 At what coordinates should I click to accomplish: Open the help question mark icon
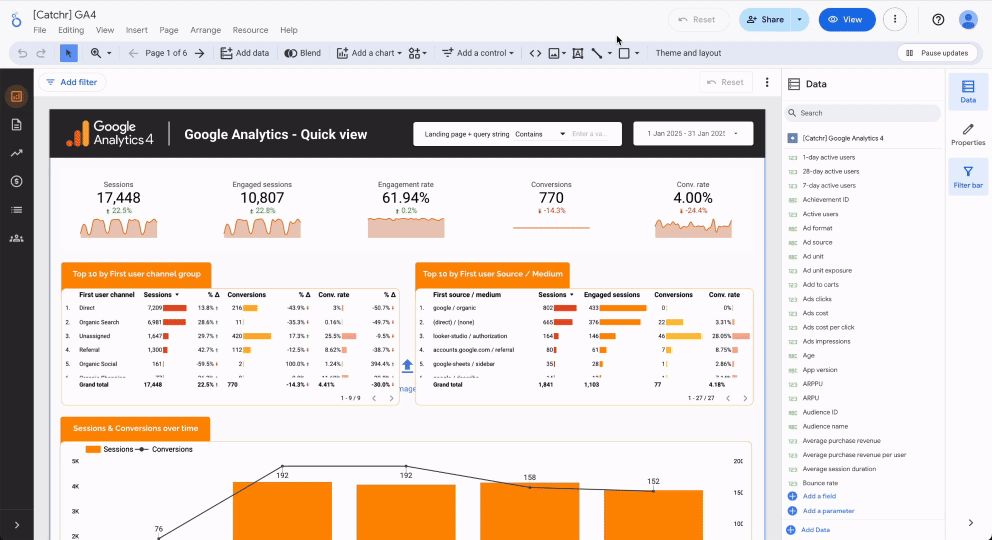(938, 20)
